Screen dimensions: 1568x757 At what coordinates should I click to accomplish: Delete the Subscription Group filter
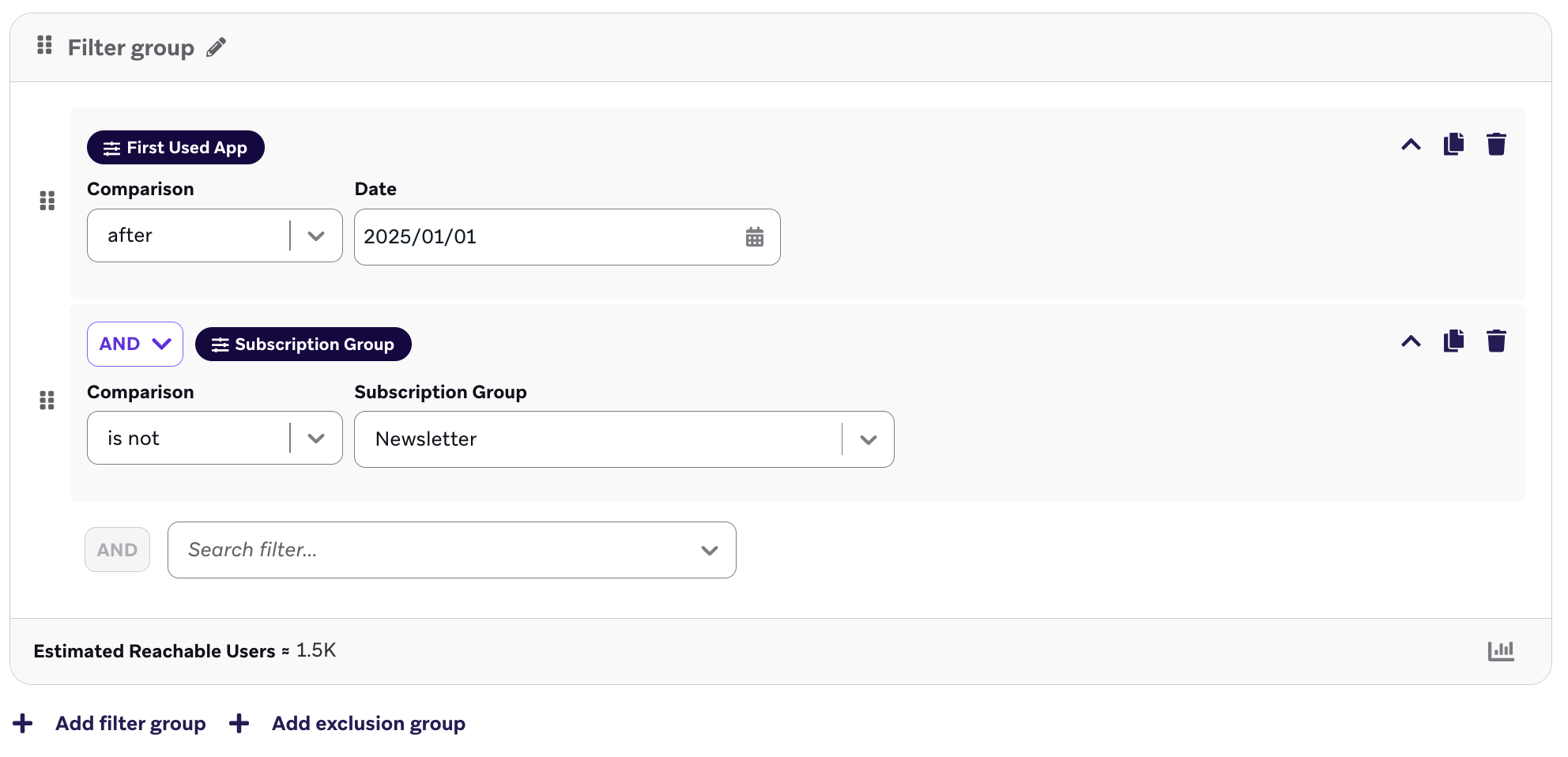1496,341
